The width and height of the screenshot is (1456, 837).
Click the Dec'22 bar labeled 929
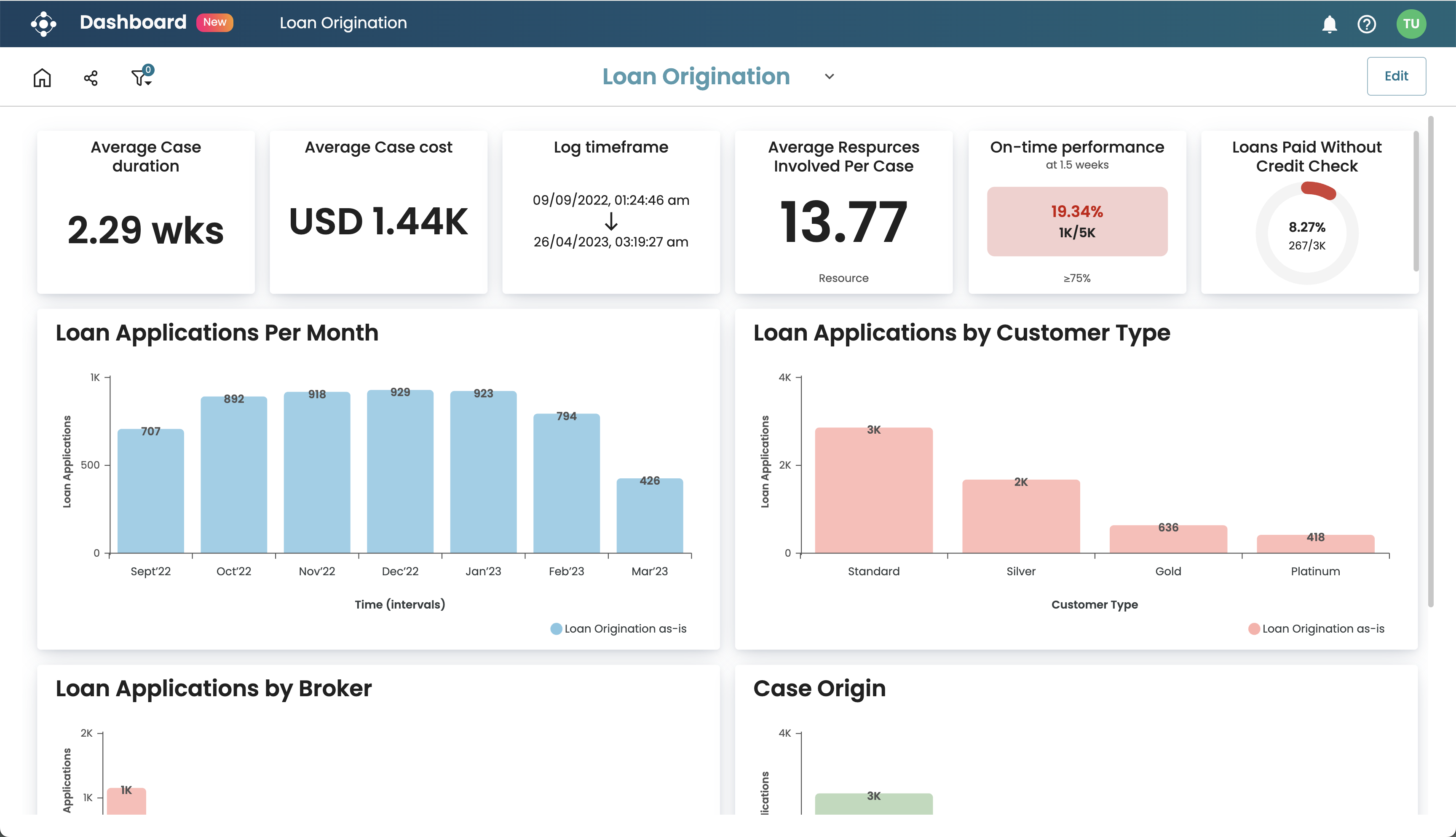pyautogui.click(x=400, y=471)
